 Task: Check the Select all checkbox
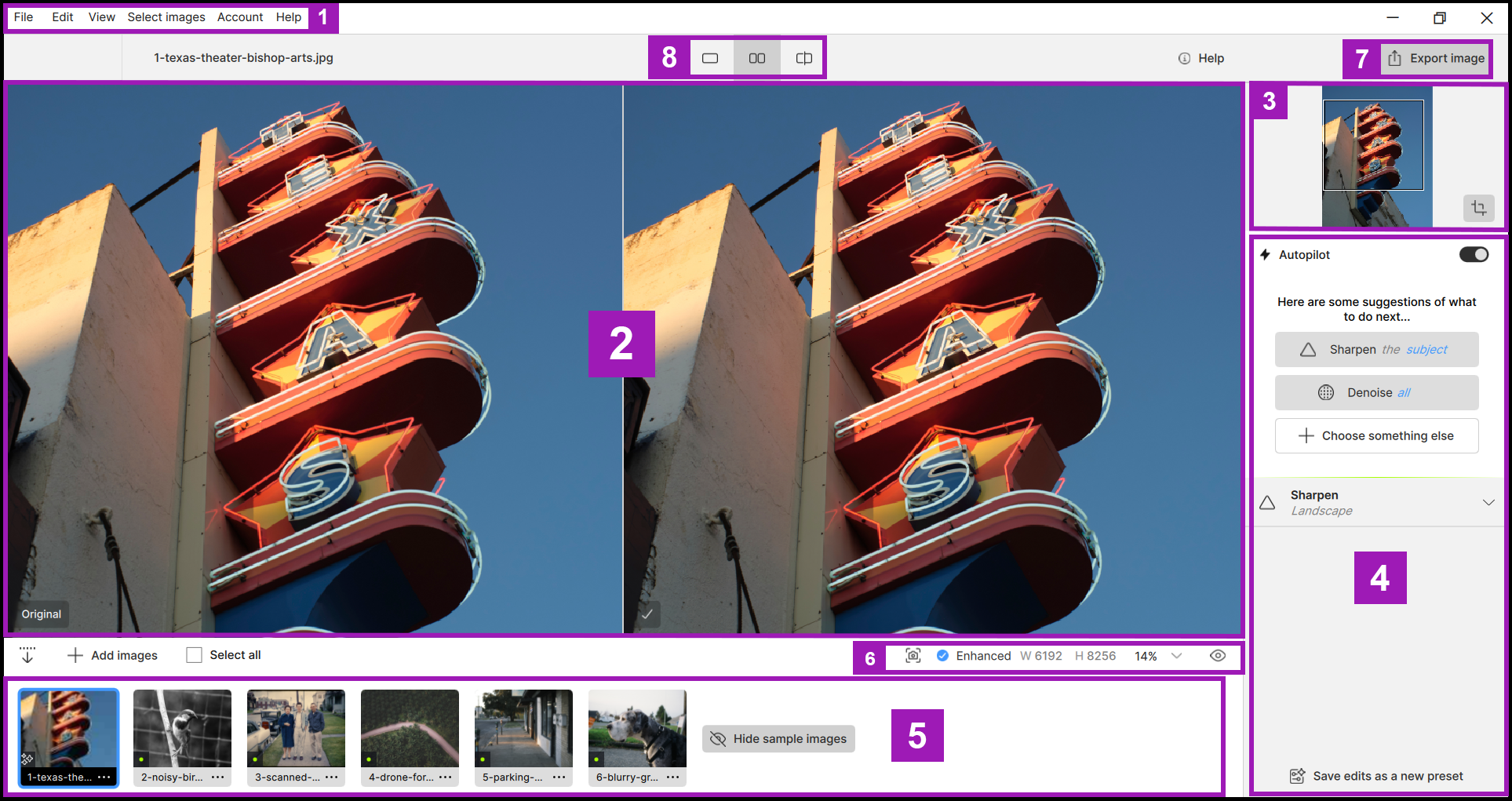[194, 655]
